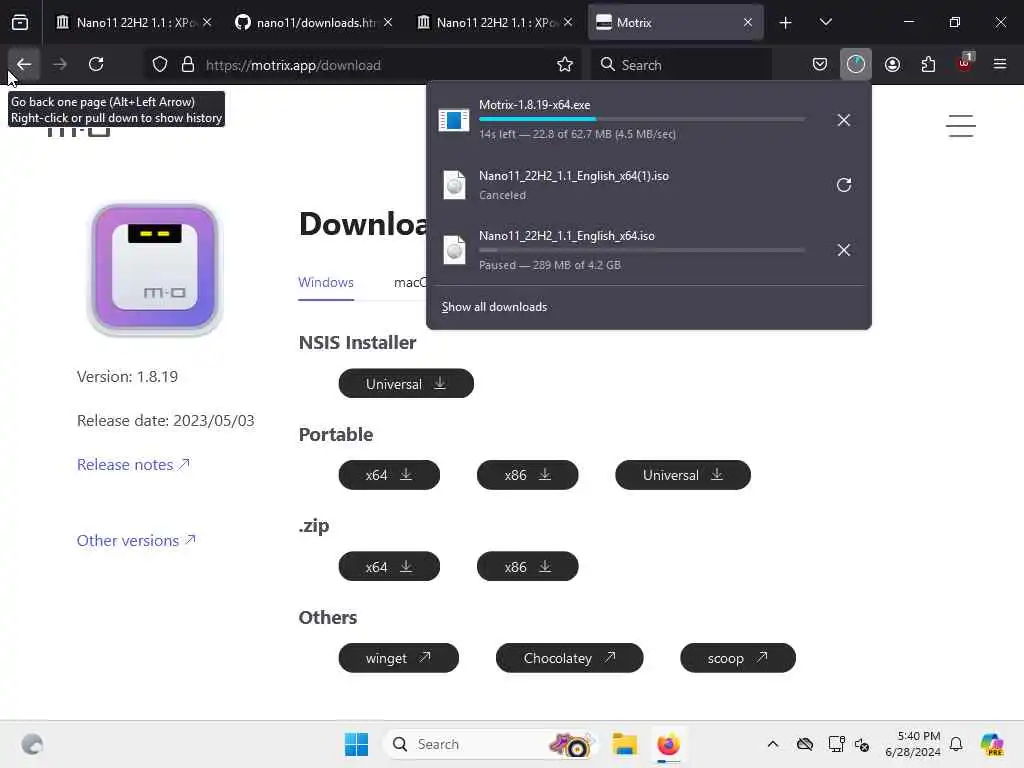Image resolution: width=1024 pixels, height=768 pixels.
Task: Click the Motrix-1.8.19-x64.exe file icon
Action: tap(454, 120)
